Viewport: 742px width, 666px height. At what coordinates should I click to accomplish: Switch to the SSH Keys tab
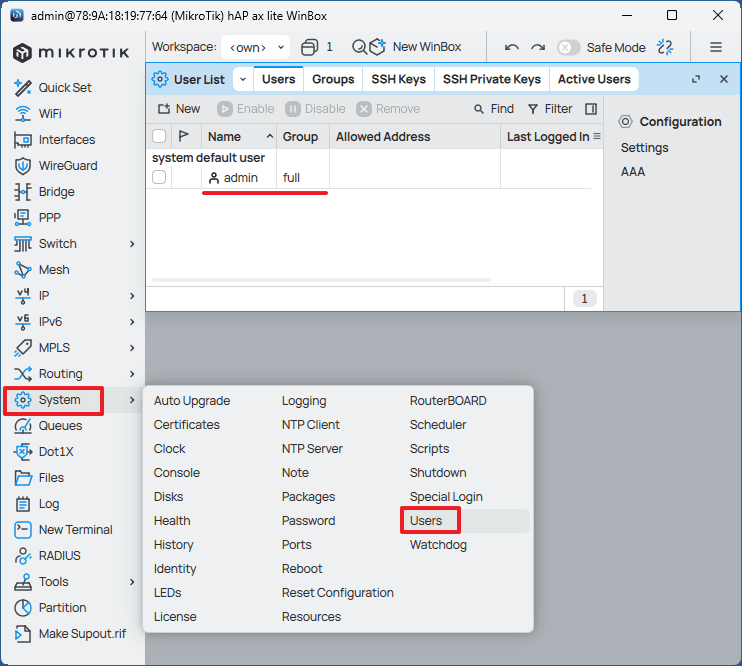point(398,79)
